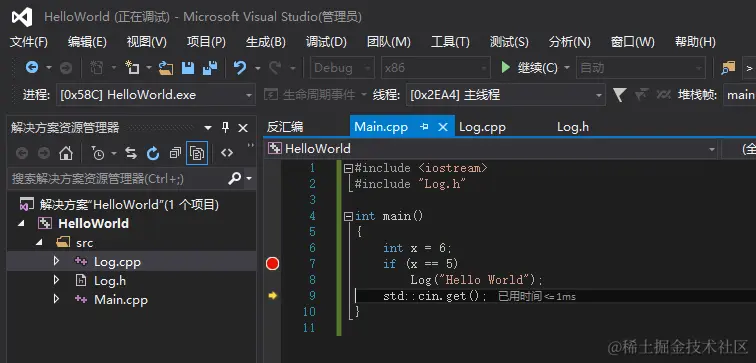
Task: Click the Navigate Backward arrow icon
Action: coord(32,67)
